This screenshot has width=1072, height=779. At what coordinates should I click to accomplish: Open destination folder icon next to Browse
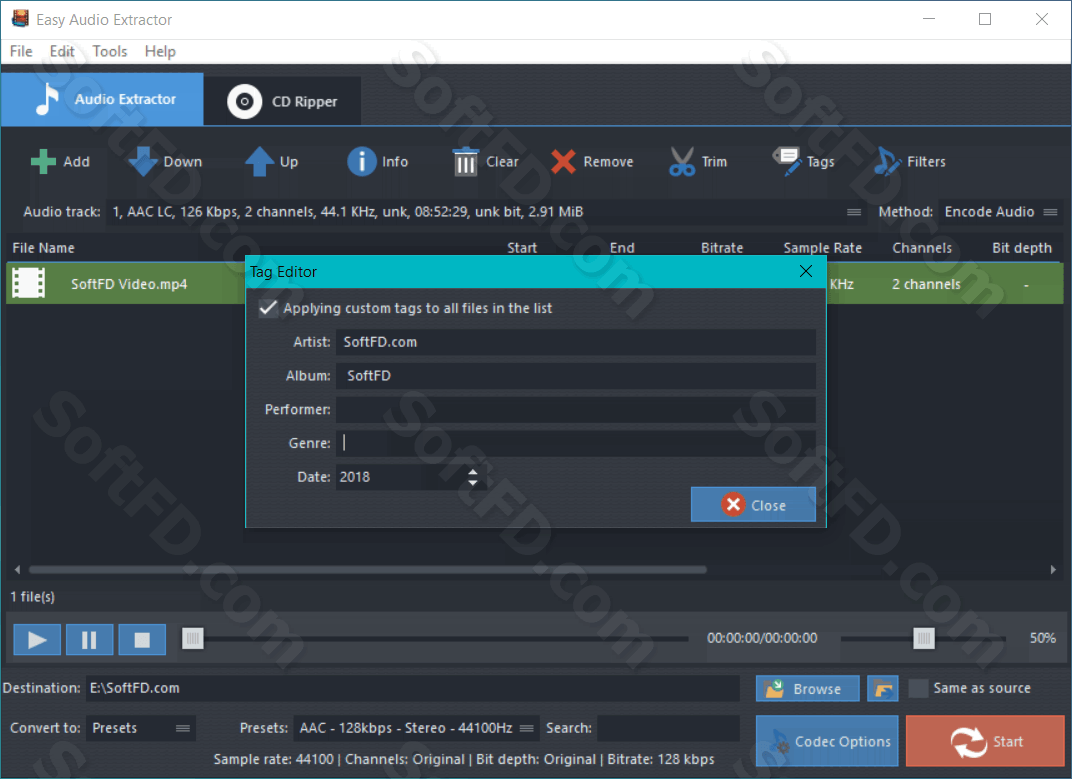(883, 688)
